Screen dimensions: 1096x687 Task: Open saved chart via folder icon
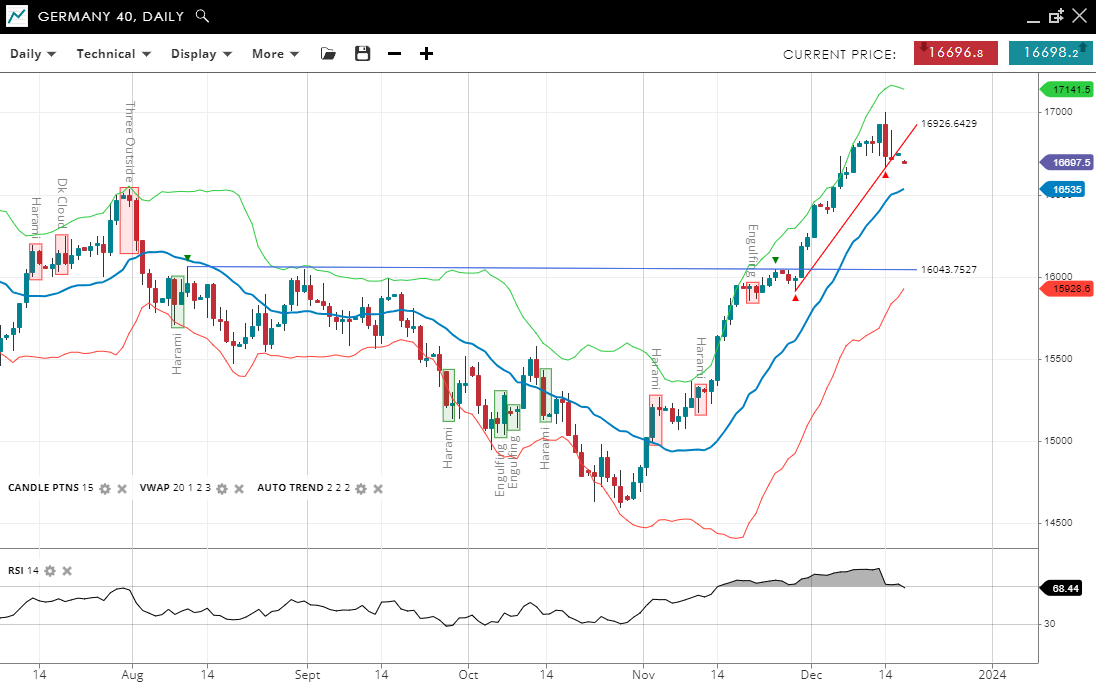tap(328, 54)
